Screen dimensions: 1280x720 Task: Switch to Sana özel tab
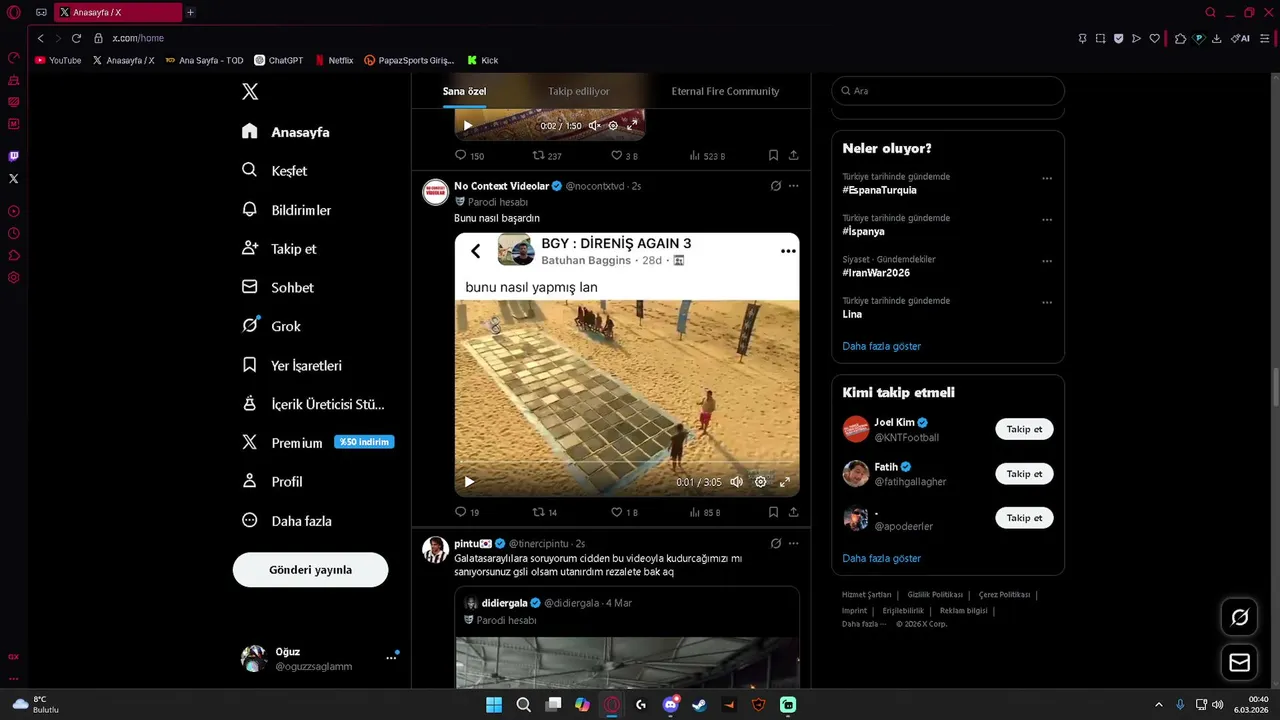(x=464, y=91)
